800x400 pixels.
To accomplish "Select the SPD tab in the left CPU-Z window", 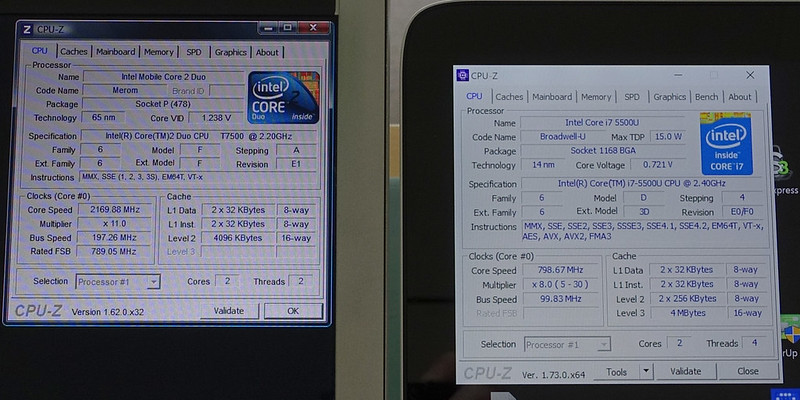I will point(194,52).
